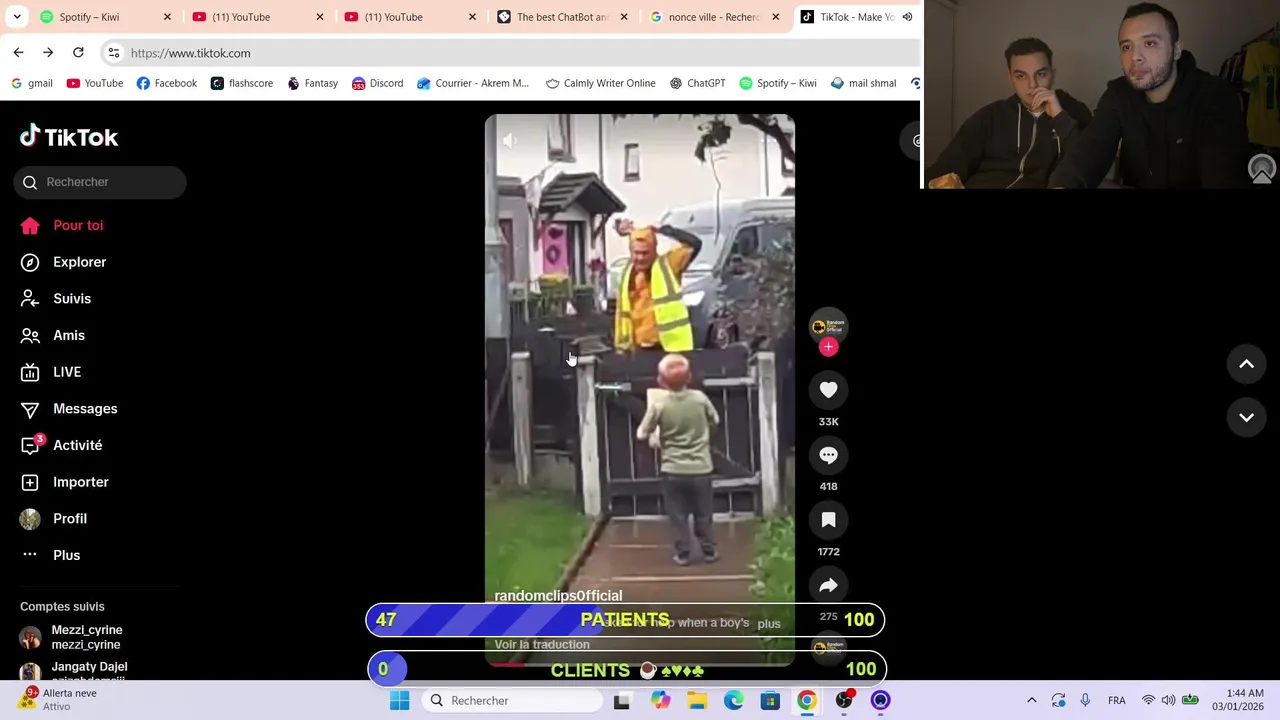Share the video via arrow icon
Viewport: 1280px width, 720px height.
point(828,585)
